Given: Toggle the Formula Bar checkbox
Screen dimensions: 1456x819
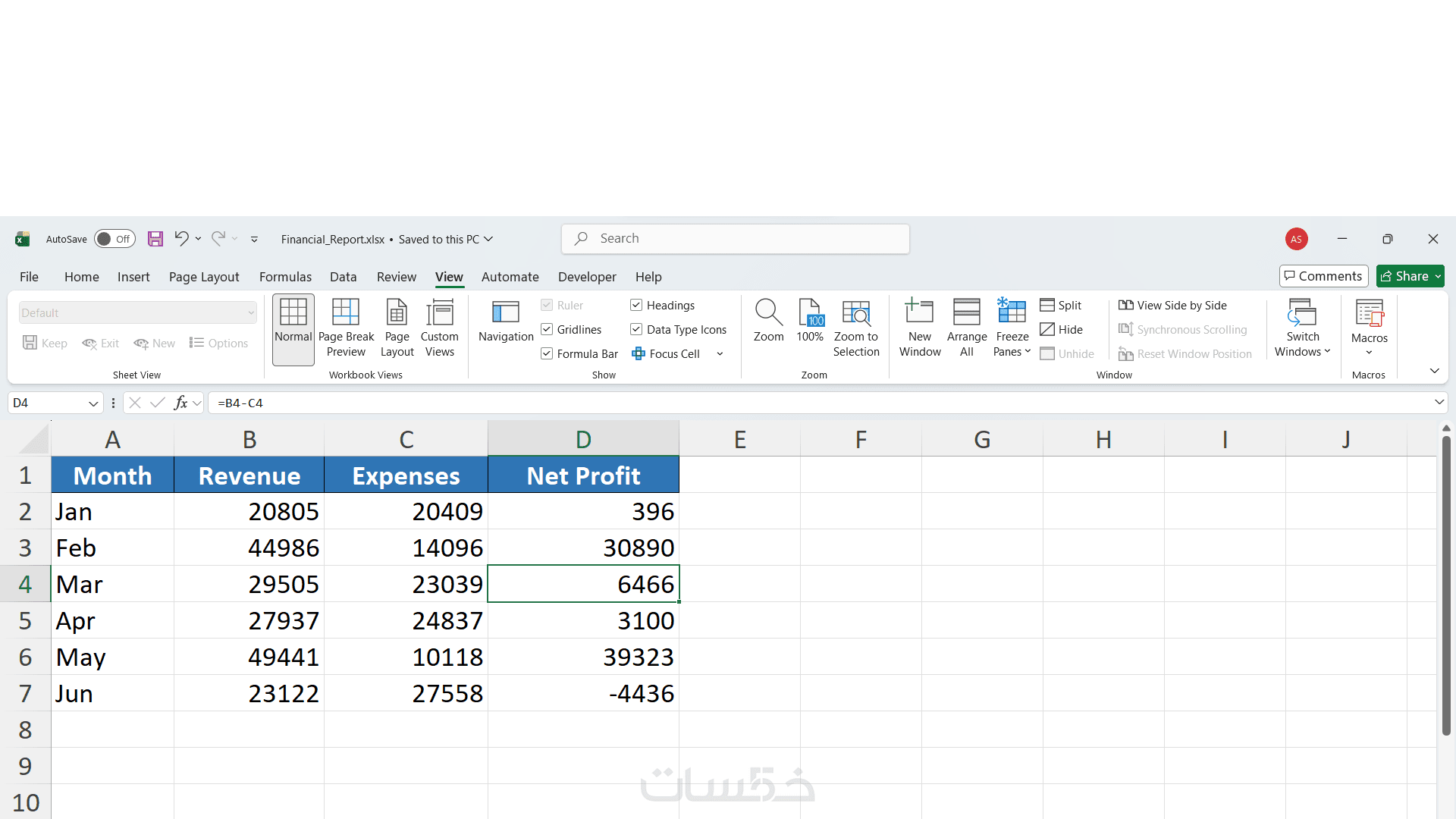Looking at the screenshot, I should pyautogui.click(x=547, y=353).
